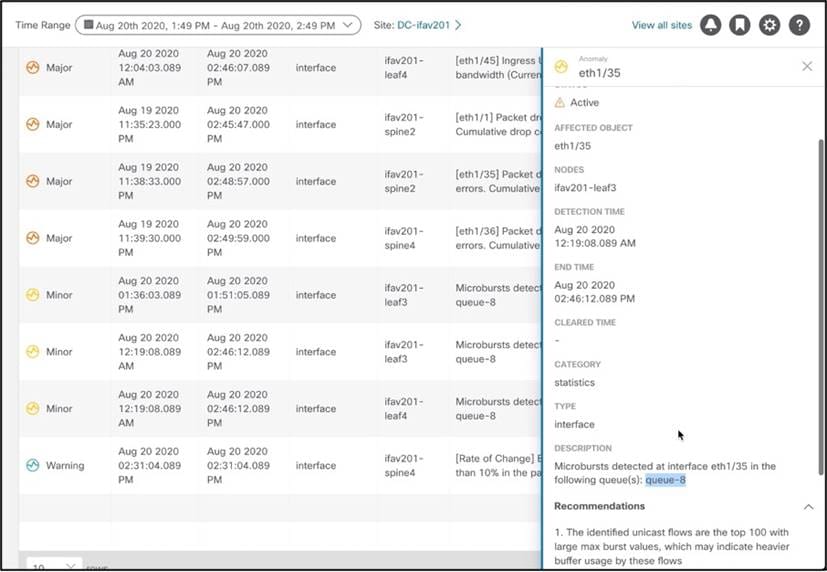Screen dimensions: 827x572
Task: Click the [eth1/1] Packet drop description
Action: (x=498, y=124)
